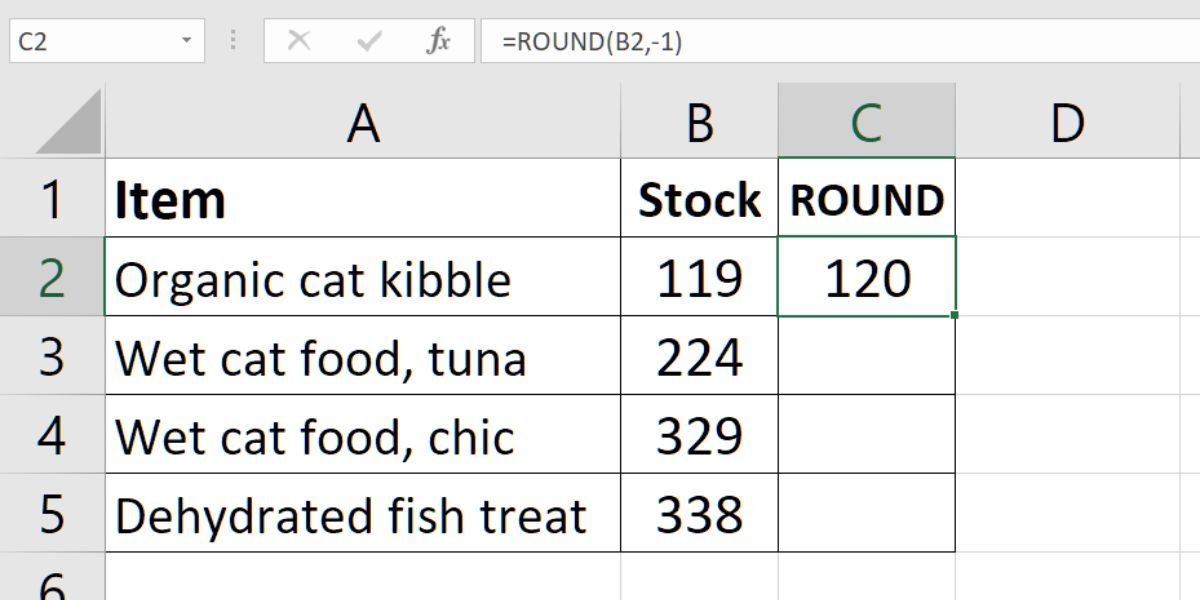The width and height of the screenshot is (1200, 600).
Task: Select column C header
Action: click(x=866, y=124)
